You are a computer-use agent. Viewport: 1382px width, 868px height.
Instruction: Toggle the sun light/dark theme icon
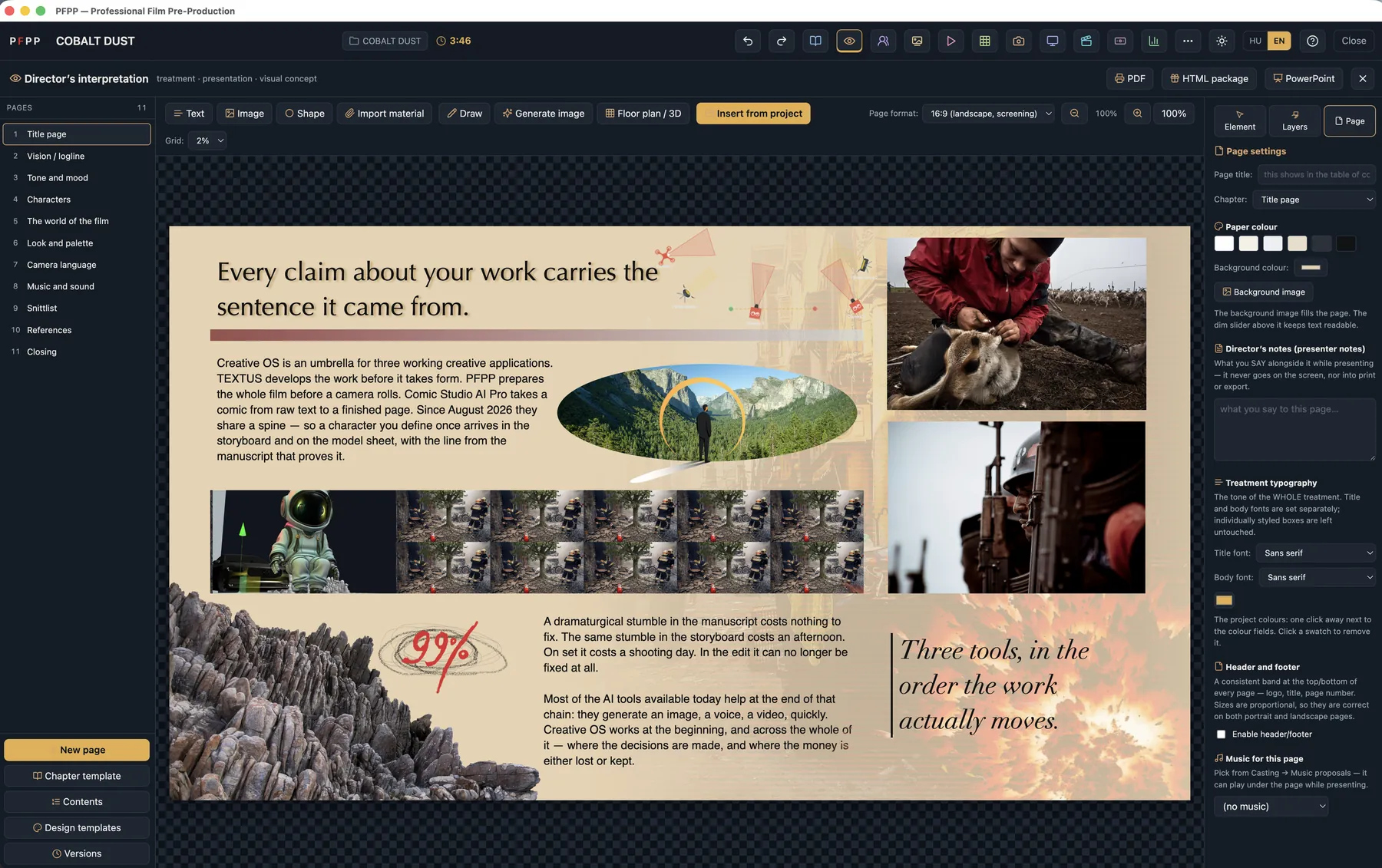[x=1222, y=41]
